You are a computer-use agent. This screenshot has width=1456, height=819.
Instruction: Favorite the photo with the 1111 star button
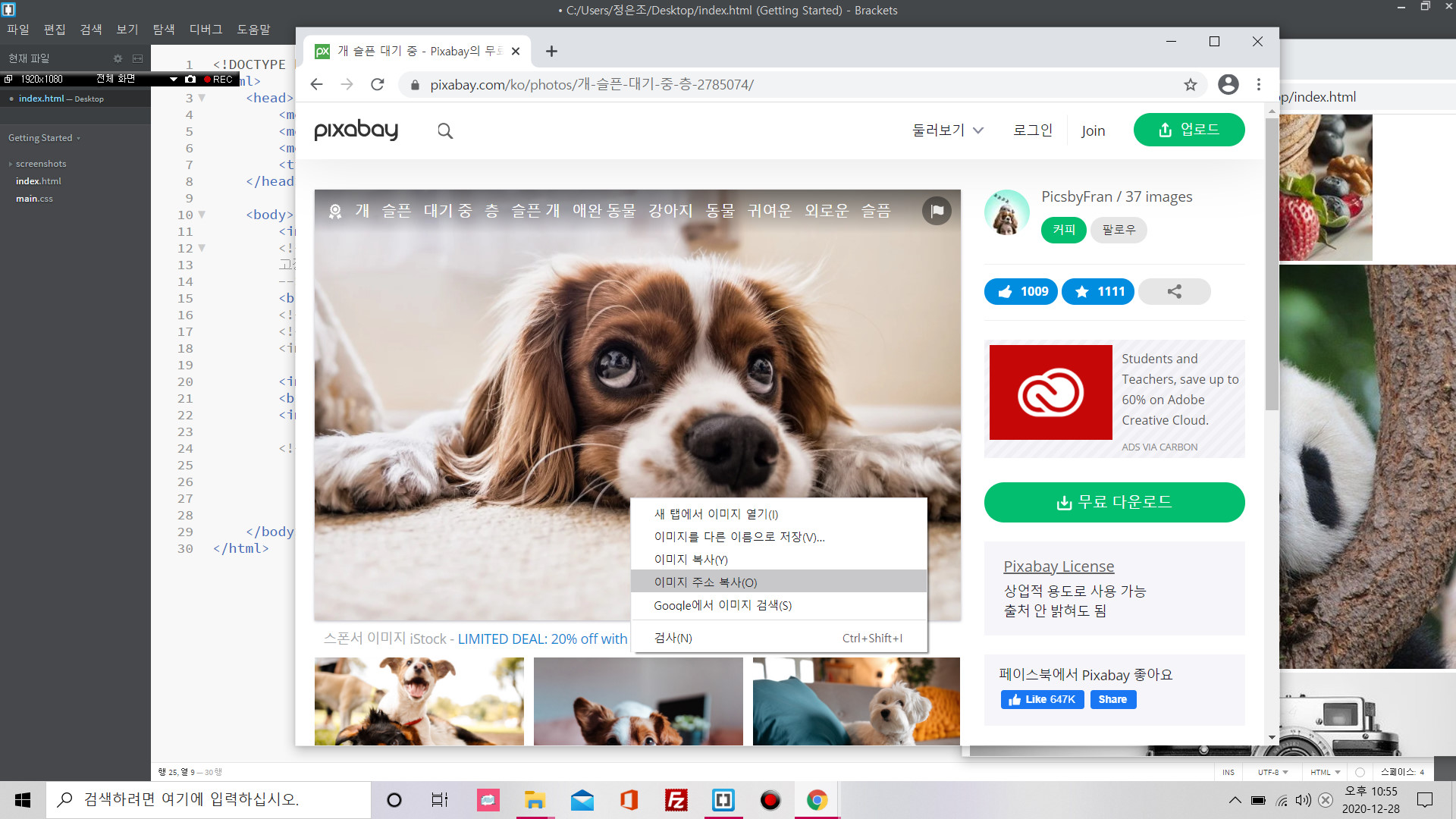click(x=1097, y=291)
